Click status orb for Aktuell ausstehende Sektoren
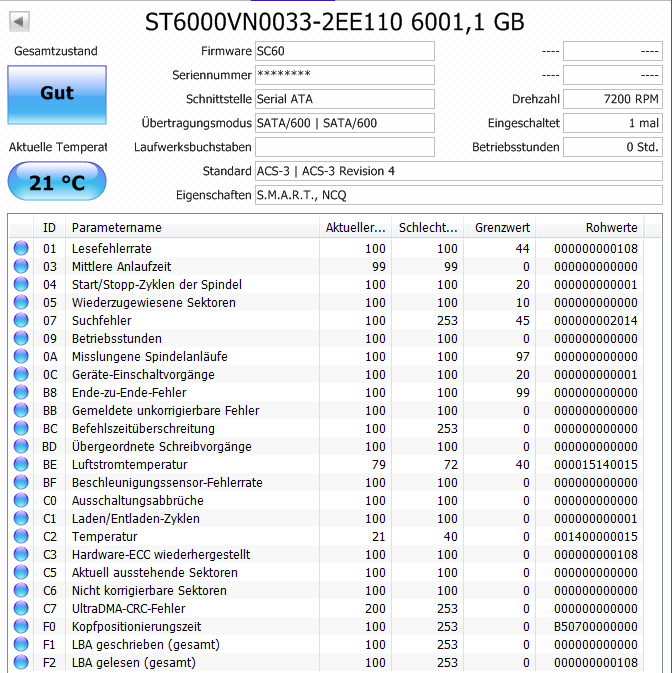The width and height of the screenshot is (672, 673). (x=21, y=573)
